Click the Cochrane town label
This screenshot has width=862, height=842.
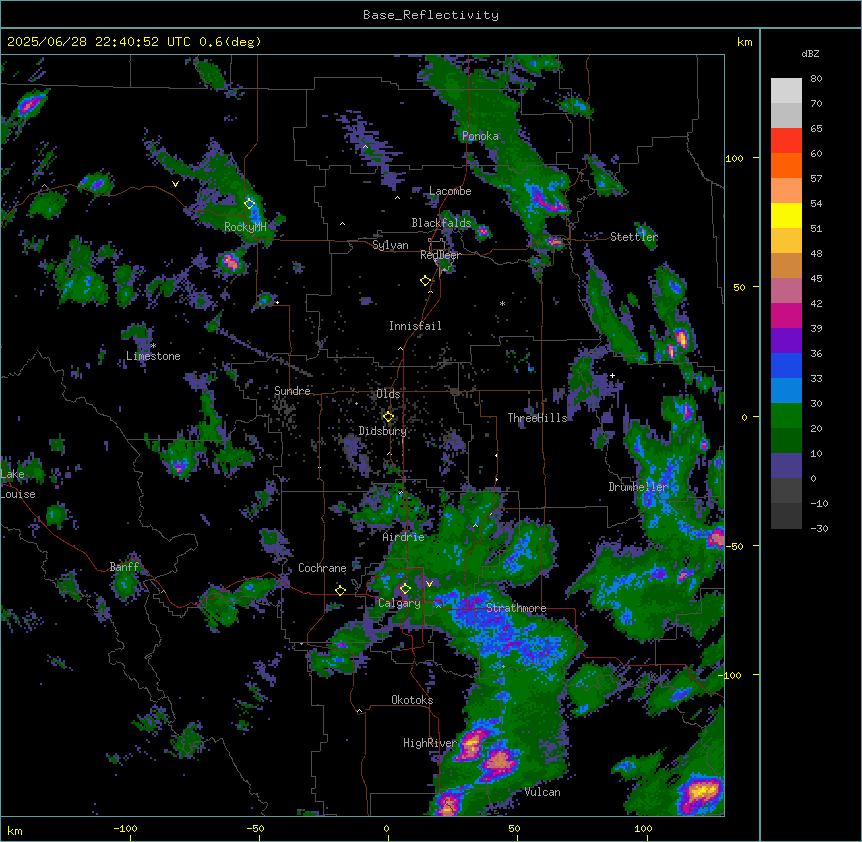pyautogui.click(x=322, y=568)
